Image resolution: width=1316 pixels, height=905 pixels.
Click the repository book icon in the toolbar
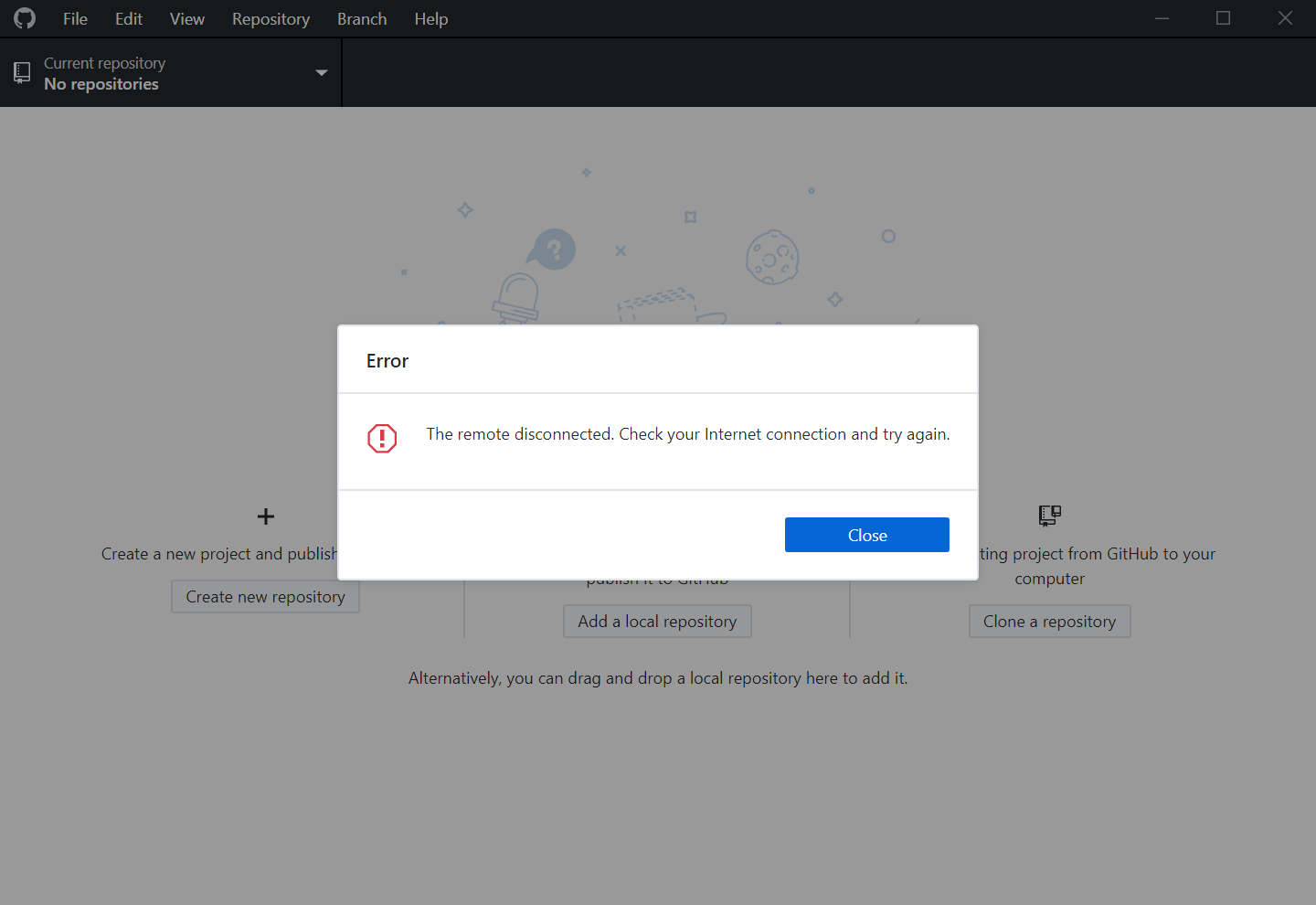pos(22,72)
